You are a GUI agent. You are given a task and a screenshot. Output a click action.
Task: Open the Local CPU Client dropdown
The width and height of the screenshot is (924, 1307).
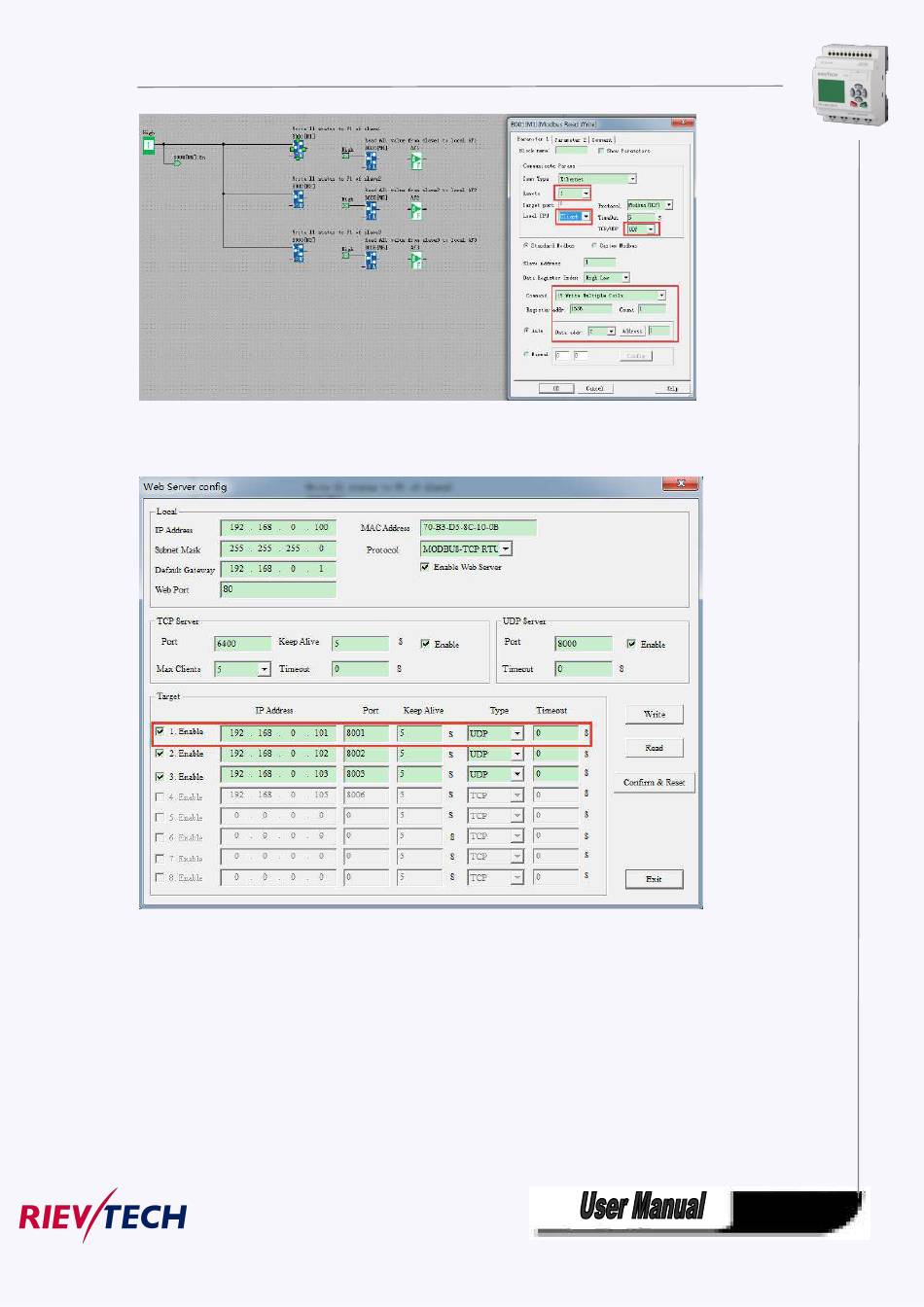click(586, 216)
